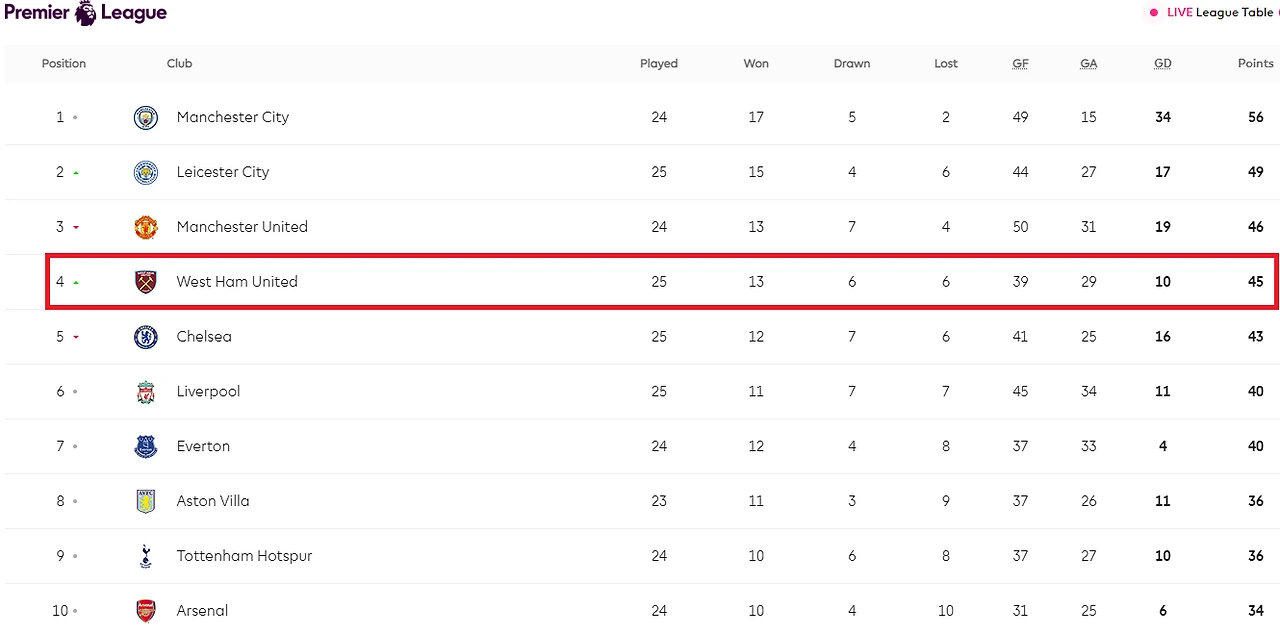Click the Leicester City club crest
This screenshot has height=634, width=1280.
[x=146, y=173]
